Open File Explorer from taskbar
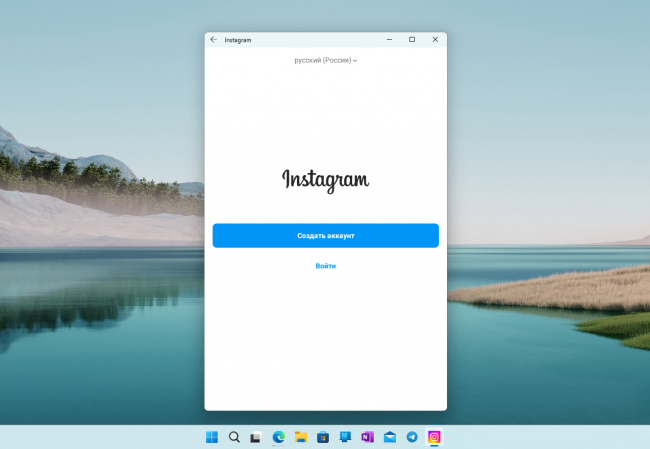This screenshot has height=449, width=650. (301, 437)
